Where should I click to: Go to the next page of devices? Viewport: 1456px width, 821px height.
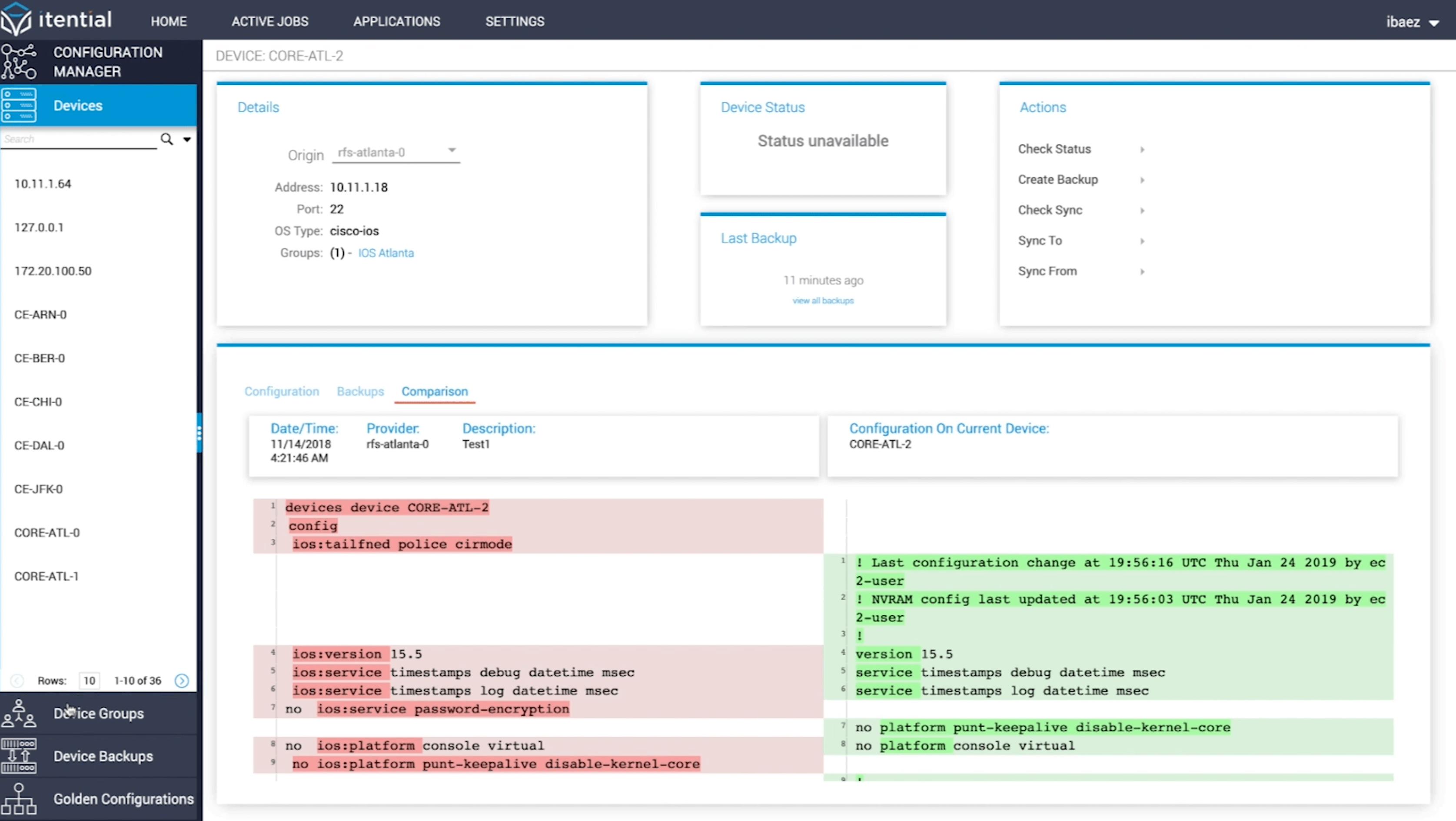181,681
